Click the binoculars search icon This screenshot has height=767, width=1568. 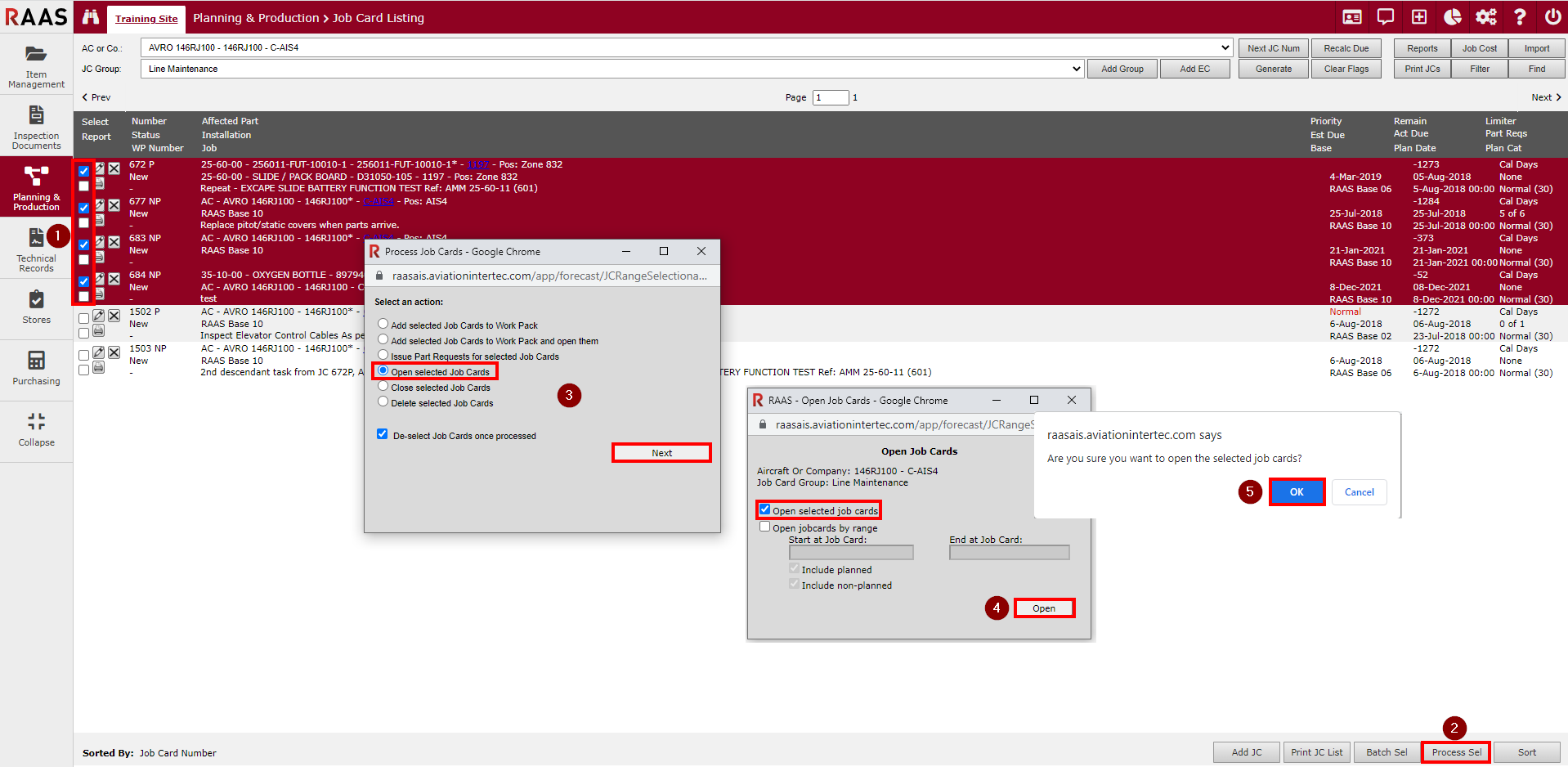click(91, 17)
